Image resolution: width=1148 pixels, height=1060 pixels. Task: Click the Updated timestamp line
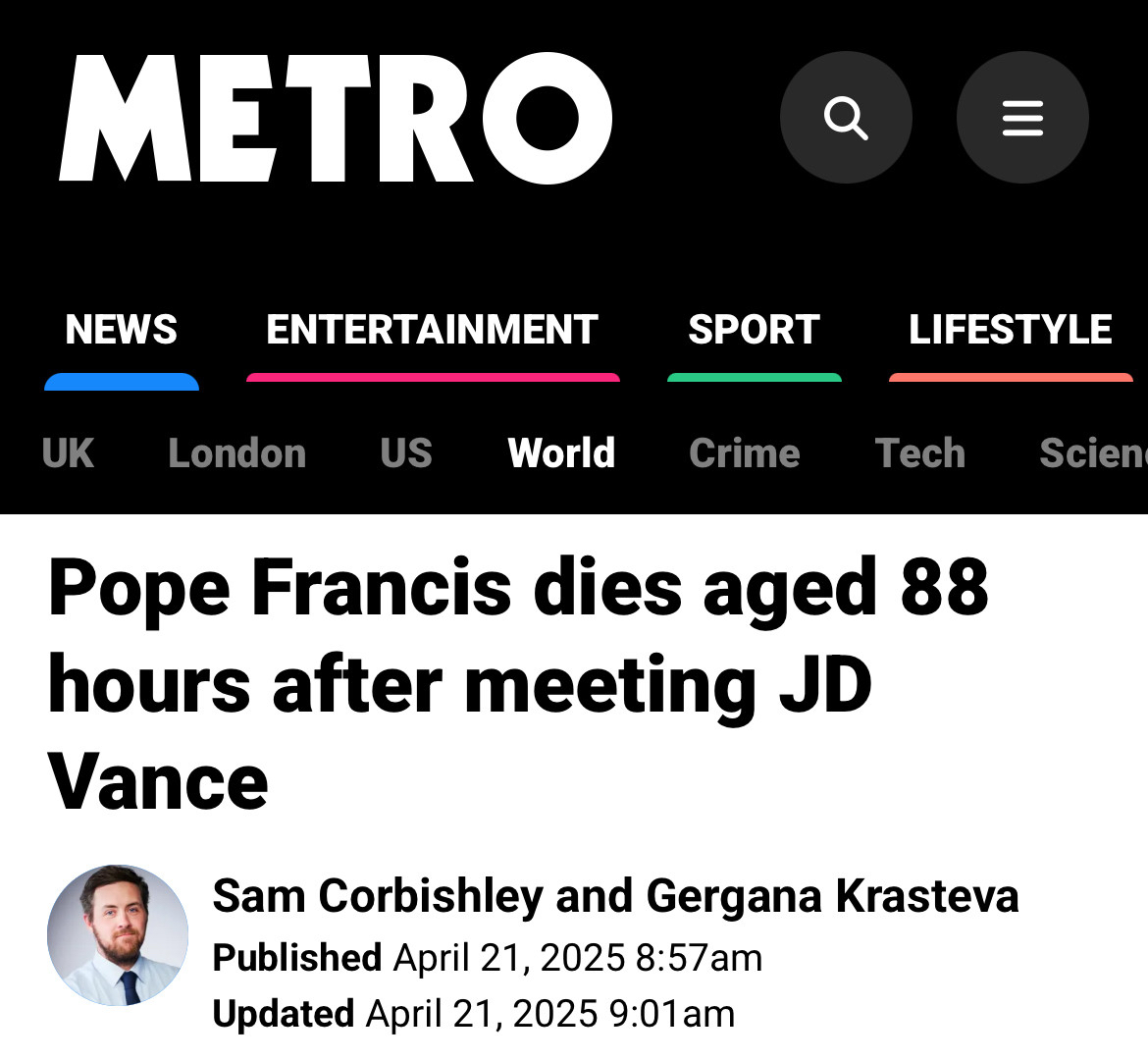pyautogui.click(x=474, y=1013)
